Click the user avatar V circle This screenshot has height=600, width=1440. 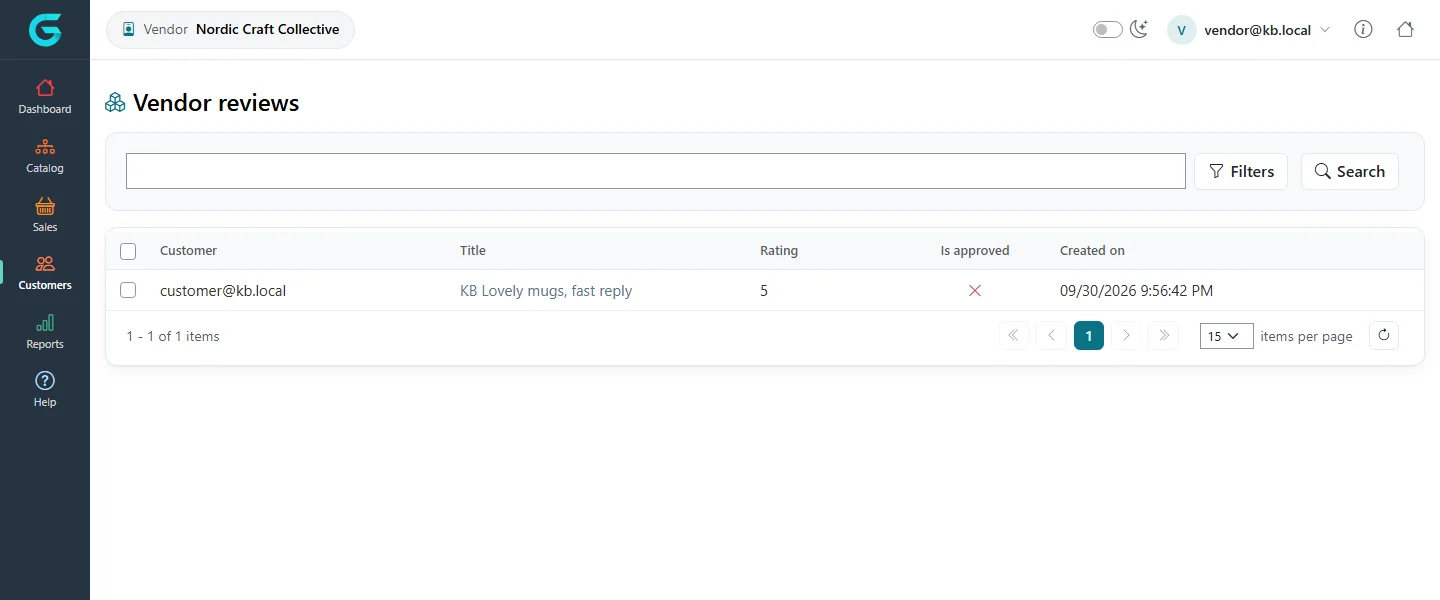coord(1181,30)
